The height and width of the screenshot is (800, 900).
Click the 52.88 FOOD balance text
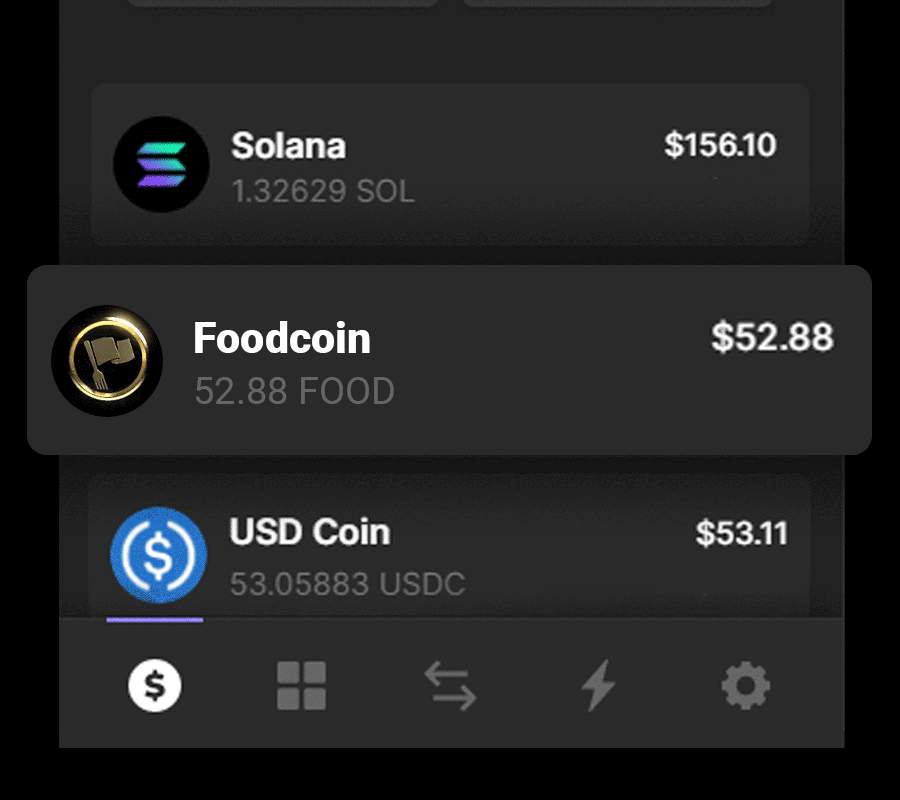(294, 391)
